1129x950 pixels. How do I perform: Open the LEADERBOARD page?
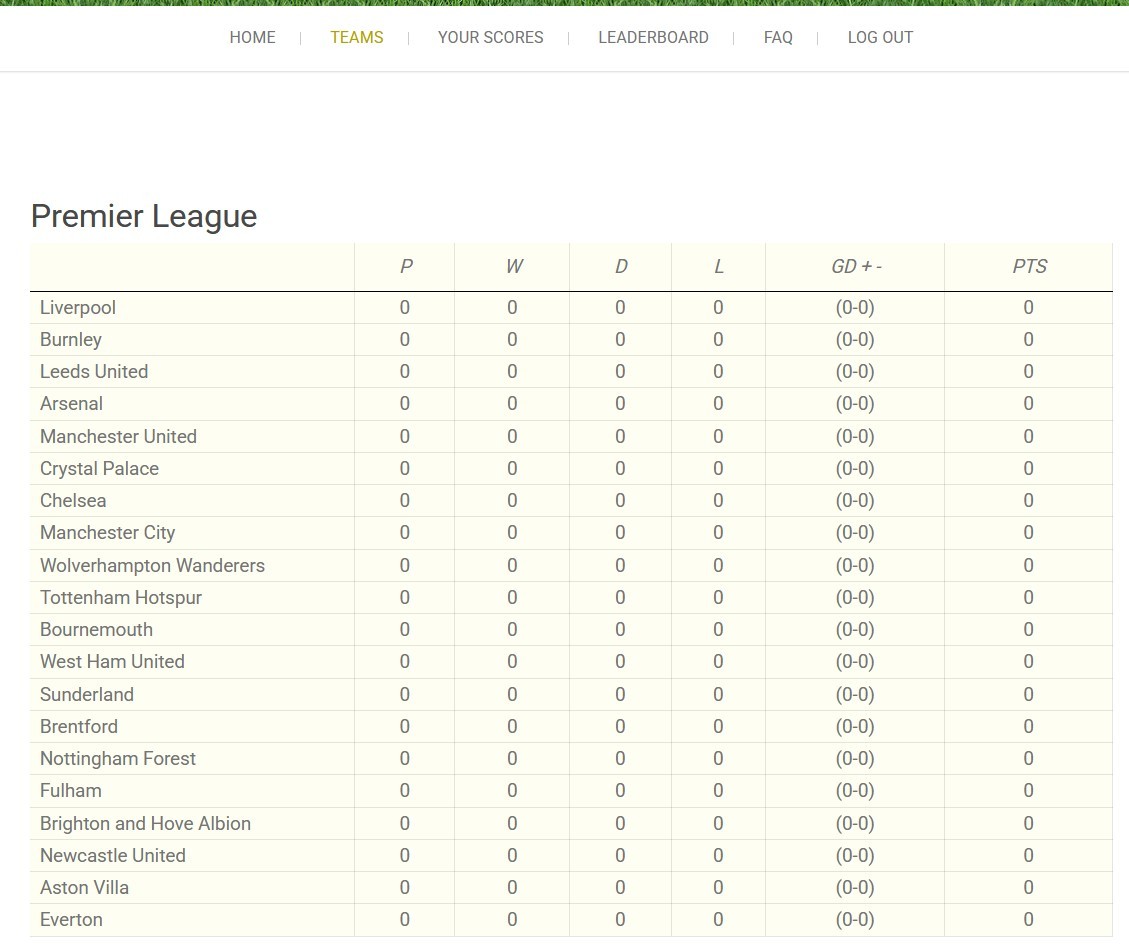click(653, 37)
